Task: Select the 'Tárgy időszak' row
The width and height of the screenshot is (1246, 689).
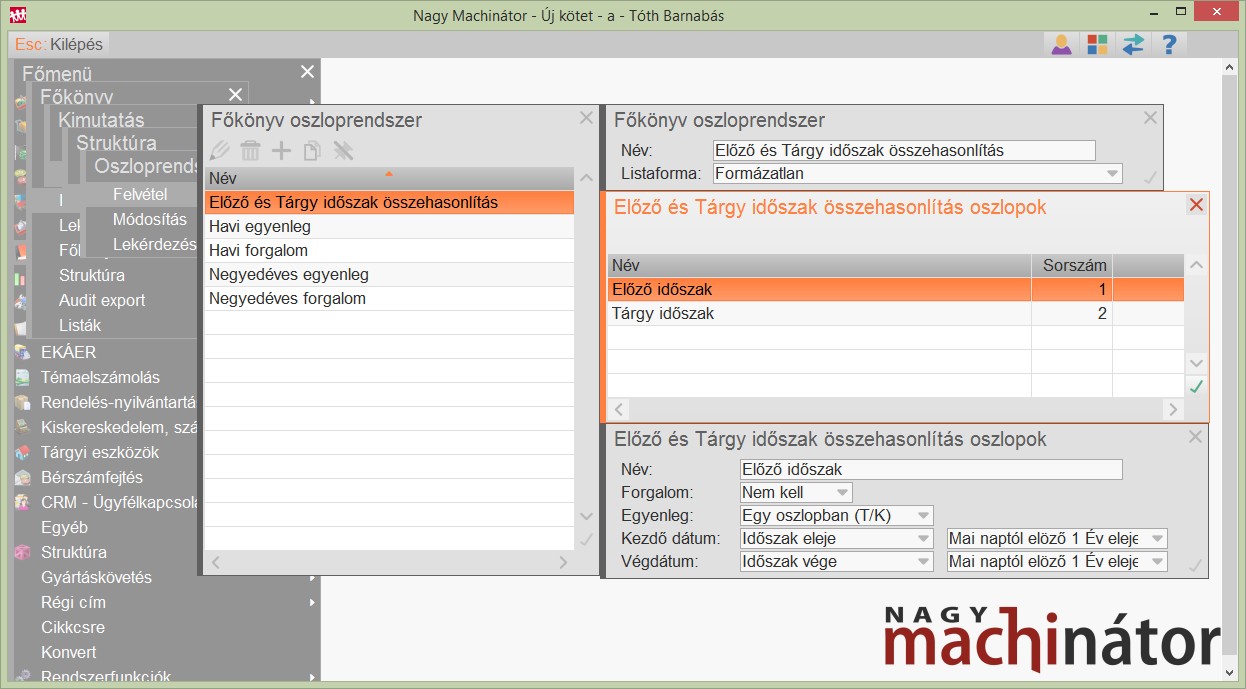Action: coord(895,314)
